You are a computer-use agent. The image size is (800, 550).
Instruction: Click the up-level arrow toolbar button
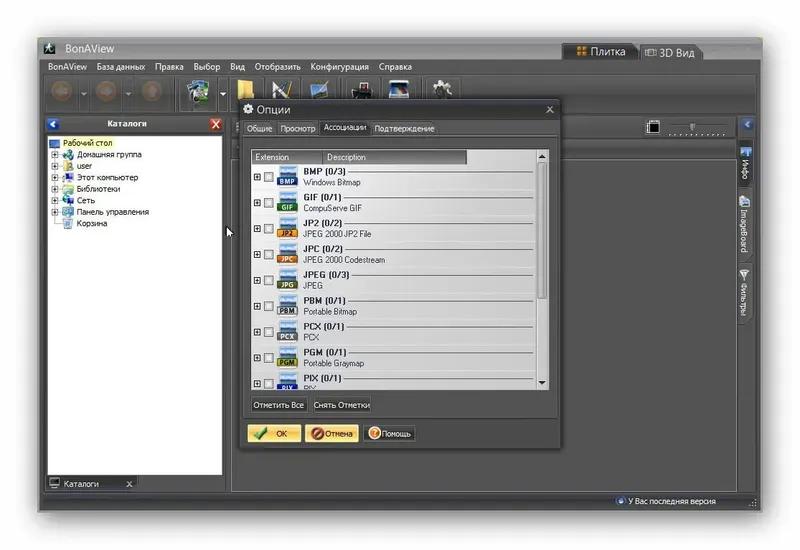(x=152, y=92)
